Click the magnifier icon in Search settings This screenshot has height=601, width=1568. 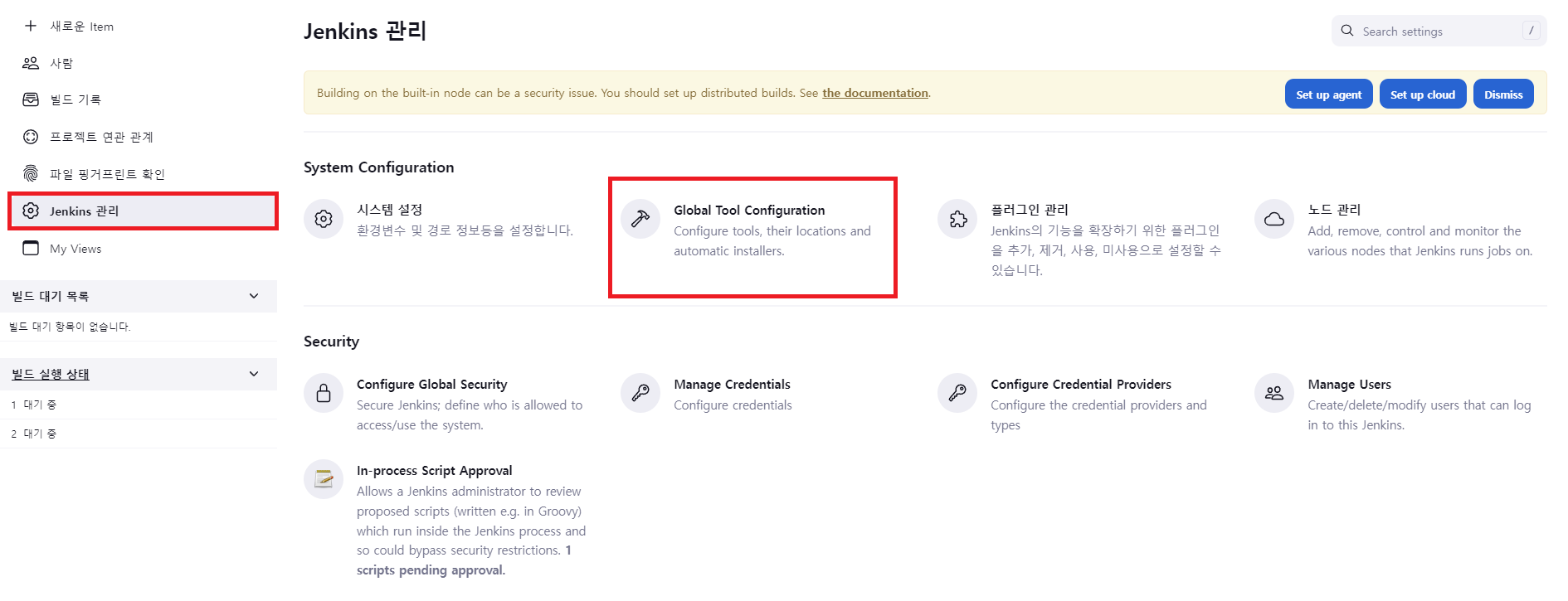pos(1347,31)
